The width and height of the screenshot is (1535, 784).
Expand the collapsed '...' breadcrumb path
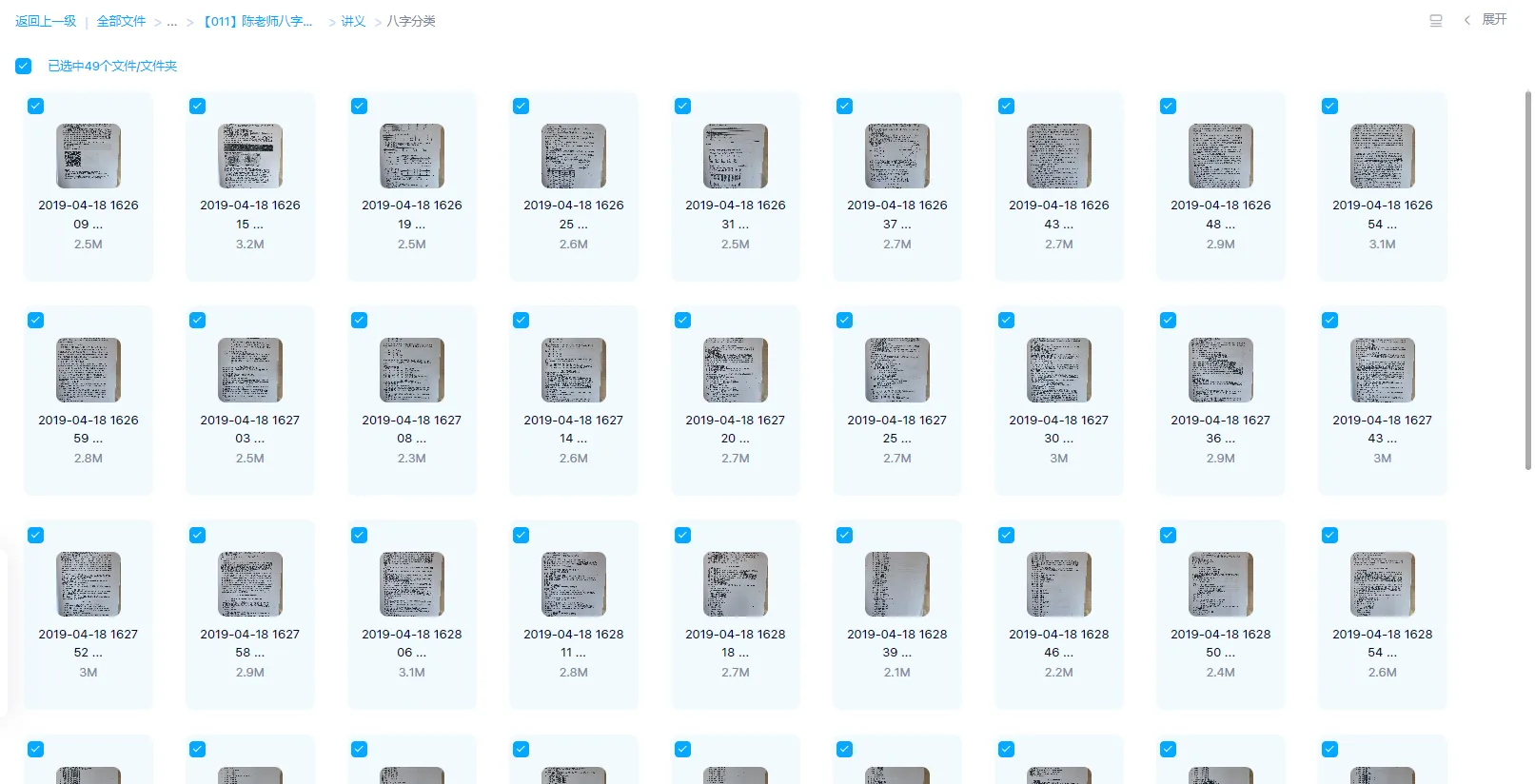(x=172, y=22)
